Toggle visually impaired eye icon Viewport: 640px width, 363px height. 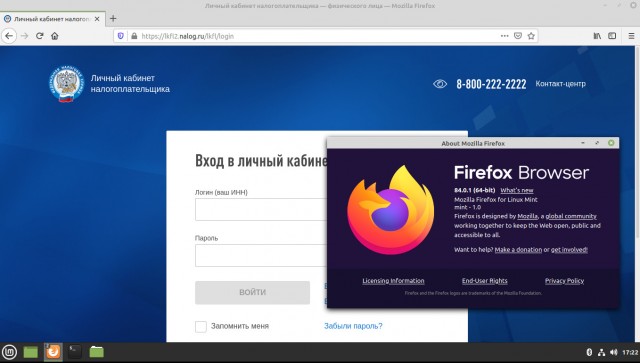[x=440, y=84]
